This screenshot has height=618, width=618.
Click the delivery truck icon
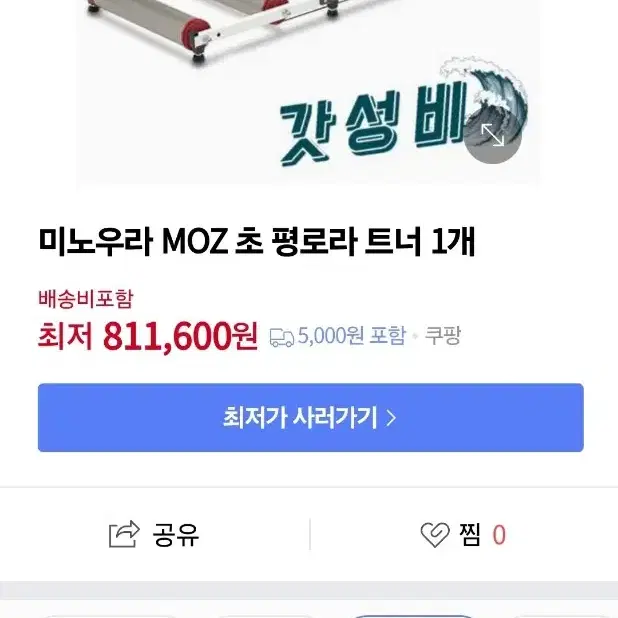281,337
